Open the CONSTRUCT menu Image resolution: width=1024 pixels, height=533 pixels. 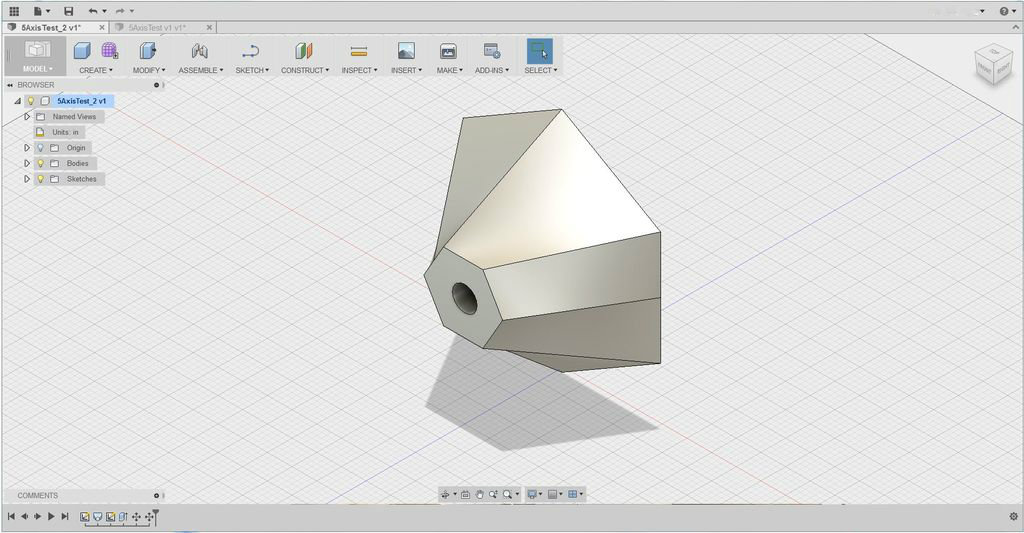pyautogui.click(x=304, y=70)
